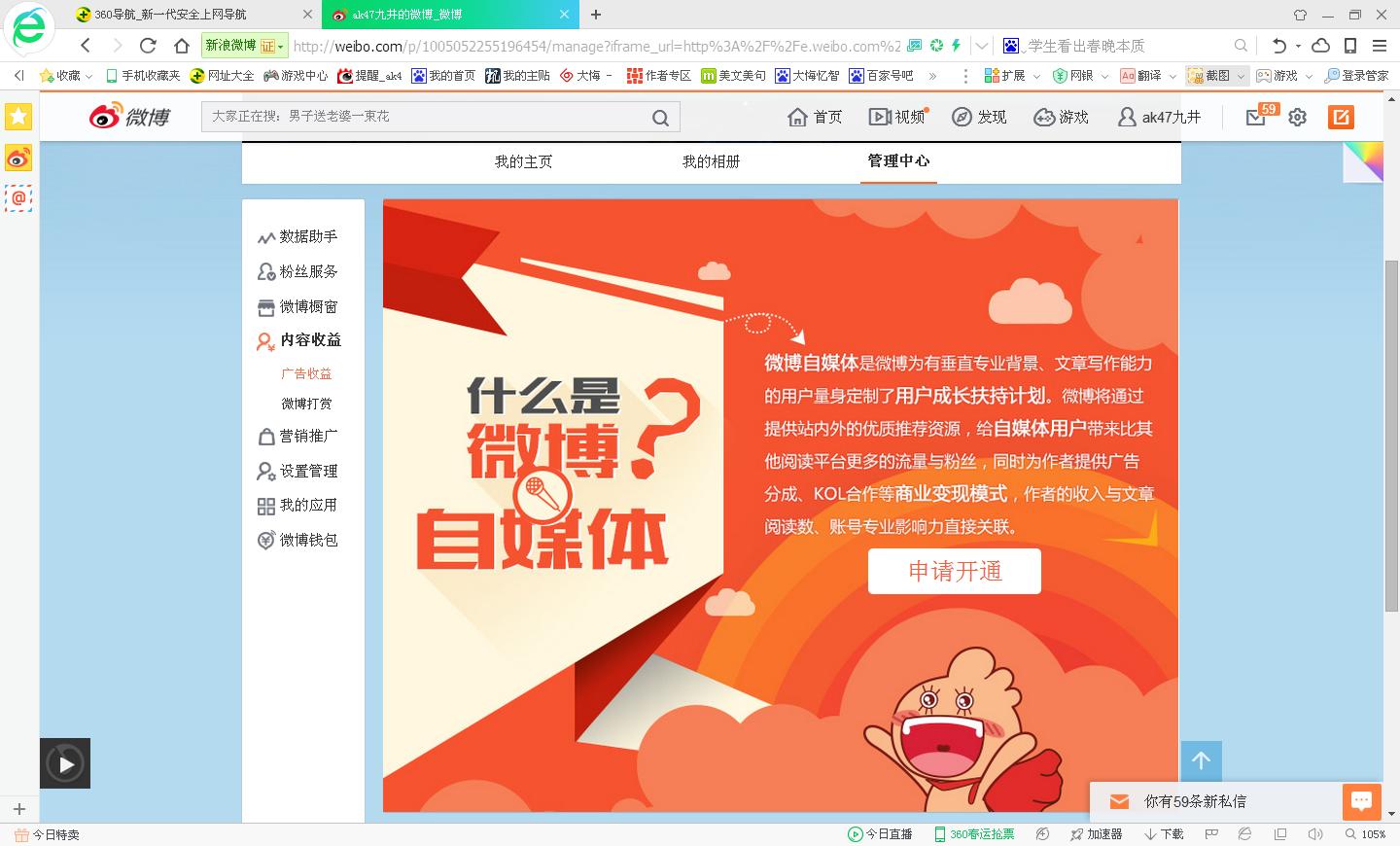
Task: Open the 发现 discover page
Action: coord(979,117)
